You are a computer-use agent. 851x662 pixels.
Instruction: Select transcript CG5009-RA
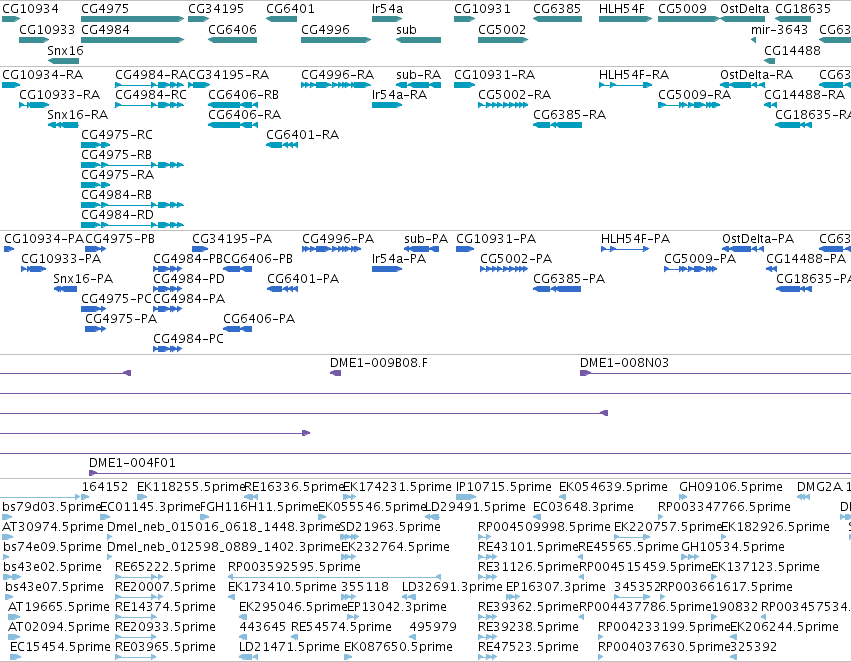coord(695,94)
